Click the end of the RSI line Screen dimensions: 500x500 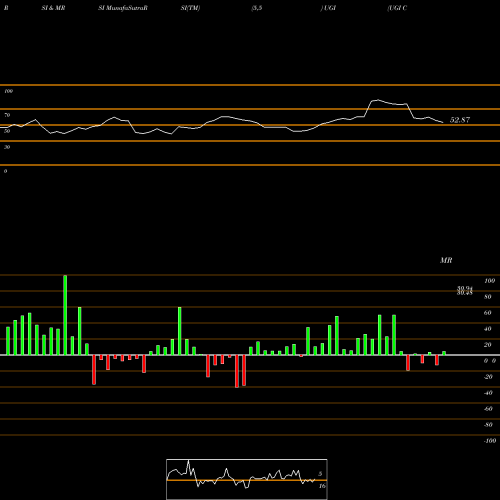(x=443, y=123)
